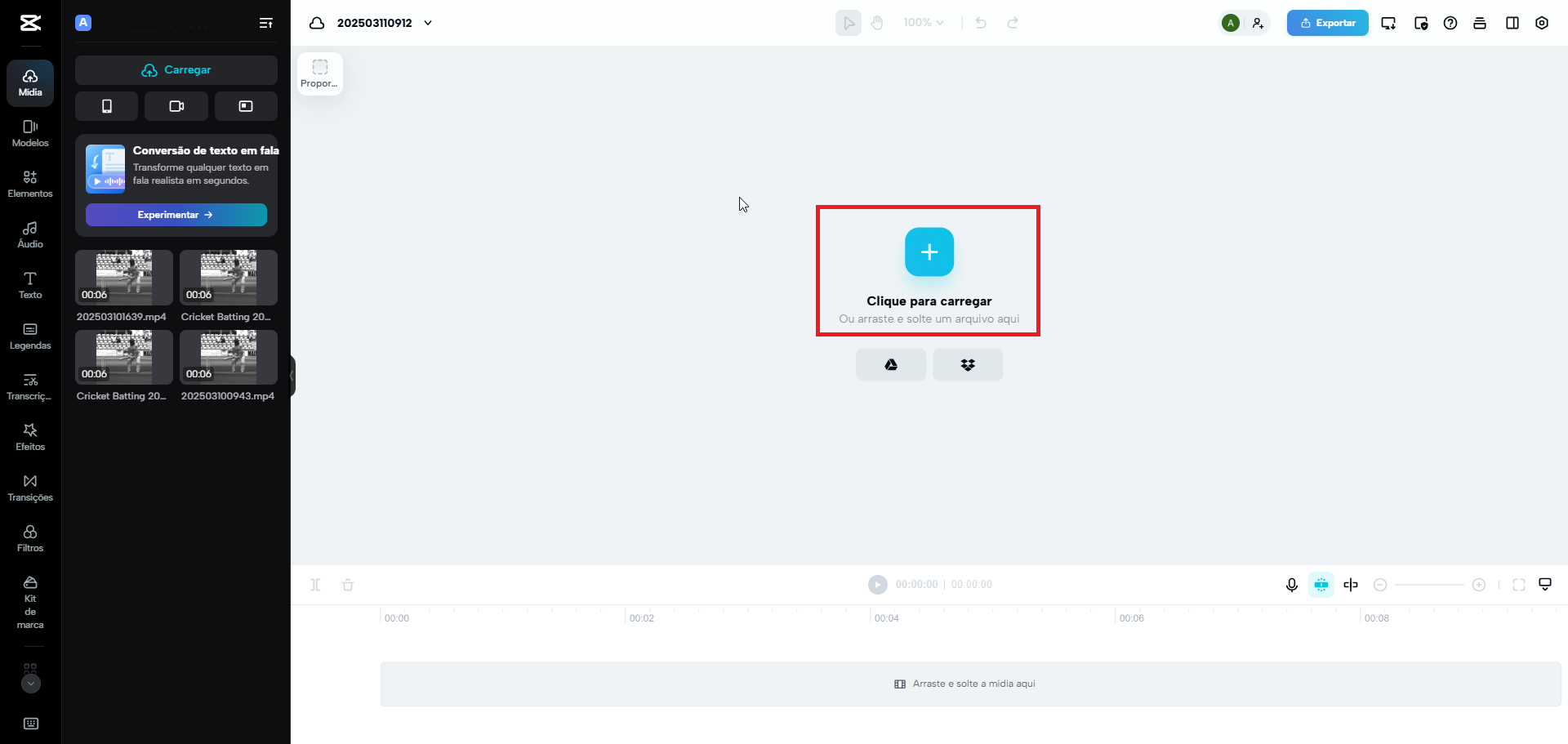The image size is (1568, 744).
Task: Switch to the Áudio tab
Action: [30, 234]
